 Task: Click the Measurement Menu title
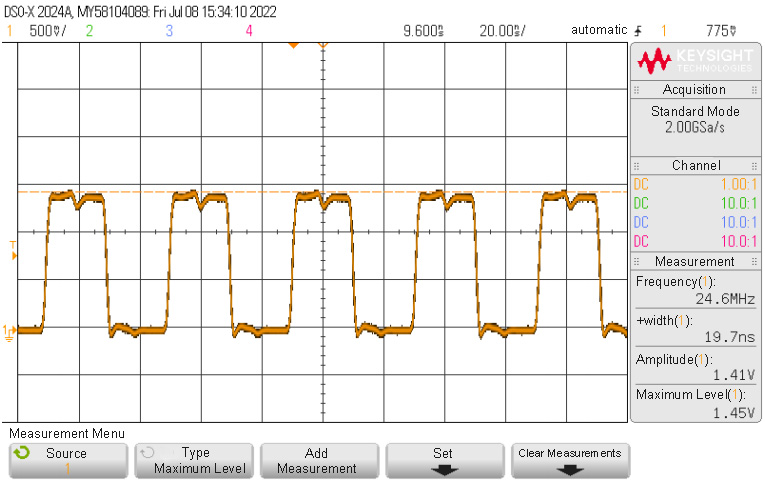click(x=67, y=434)
